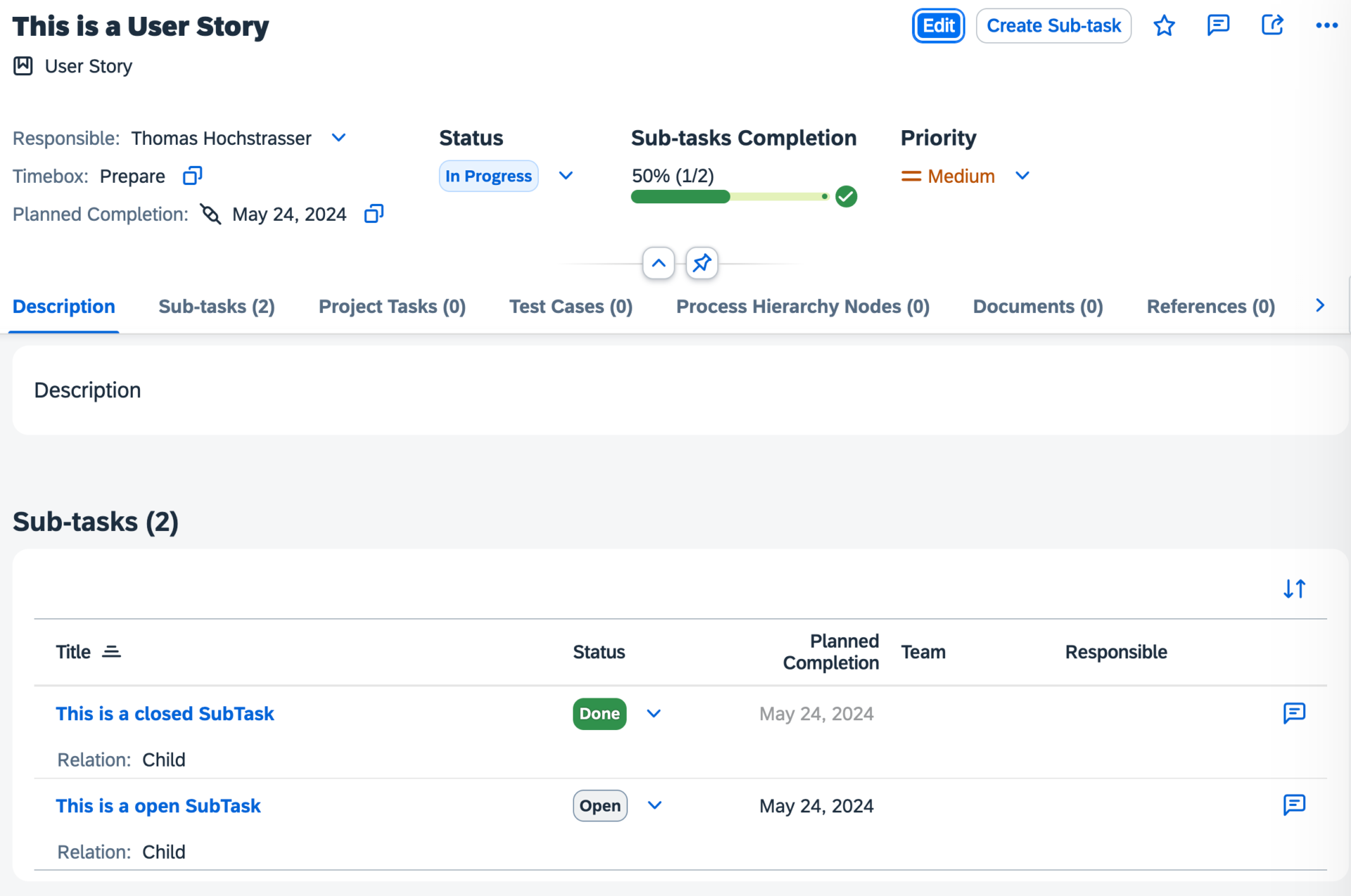Viewport: 1351px width, 896px height.
Task: Open comments for the closed SubTask row
Action: click(x=1294, y=713)
